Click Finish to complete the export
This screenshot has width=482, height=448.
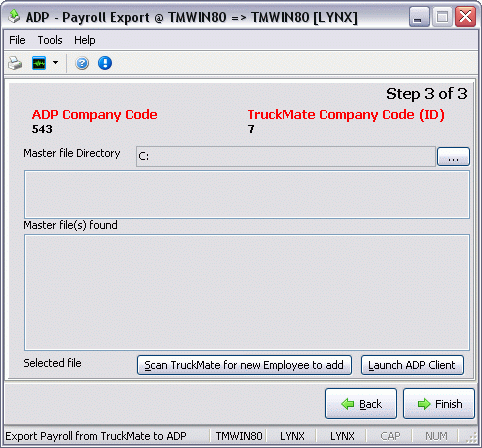point(439,404)
